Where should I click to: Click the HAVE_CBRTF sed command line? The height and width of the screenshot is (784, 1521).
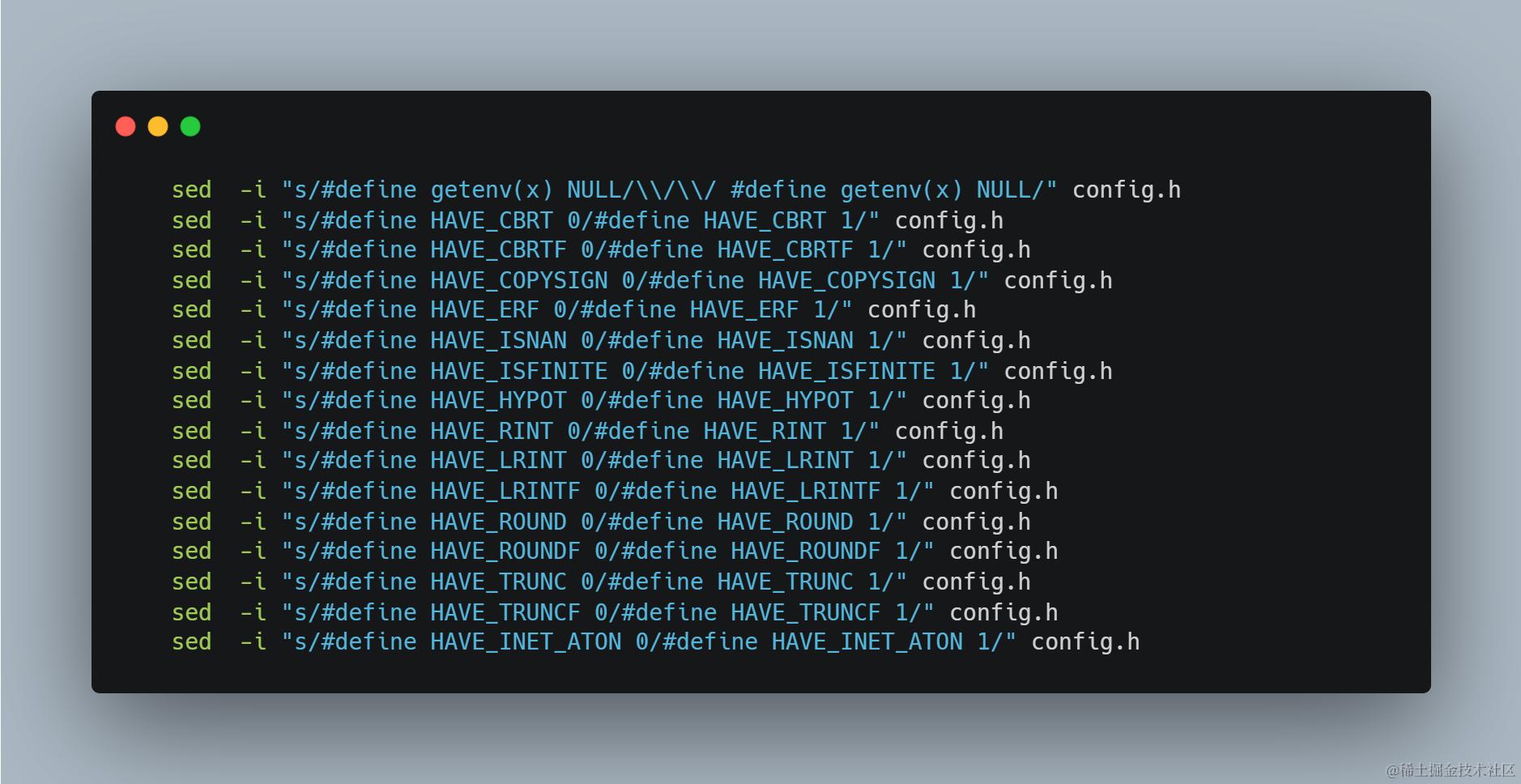[601, 250]
